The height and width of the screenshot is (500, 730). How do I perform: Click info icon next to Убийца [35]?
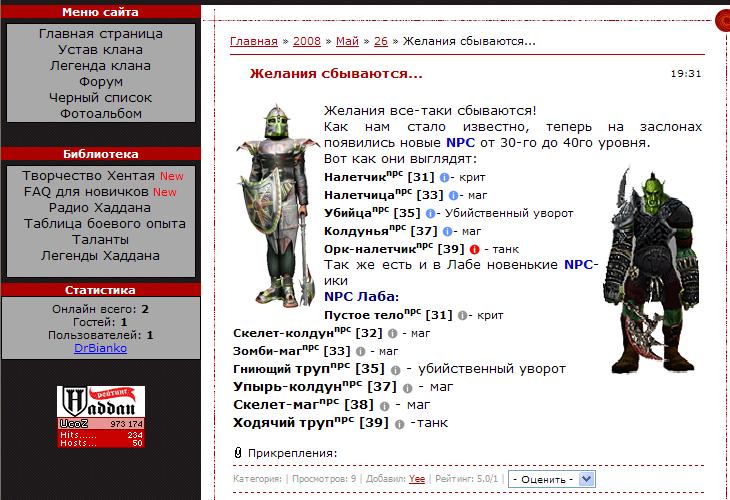click(x=430, y=213)
